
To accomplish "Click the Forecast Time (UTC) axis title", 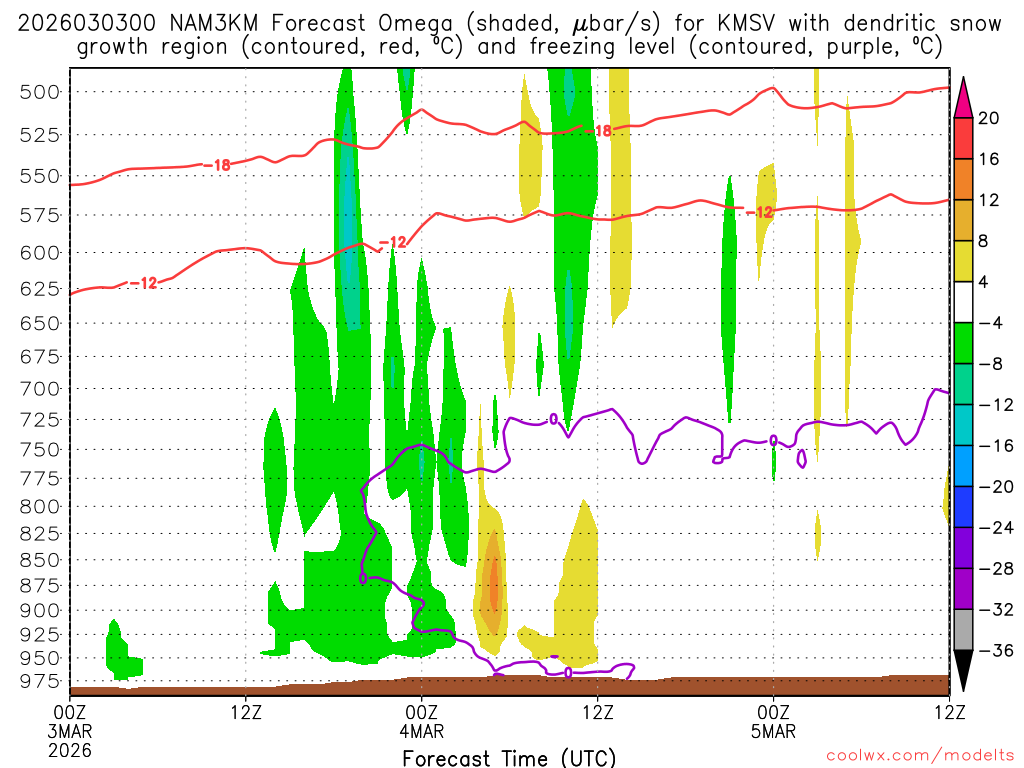I will pos(509,758).
